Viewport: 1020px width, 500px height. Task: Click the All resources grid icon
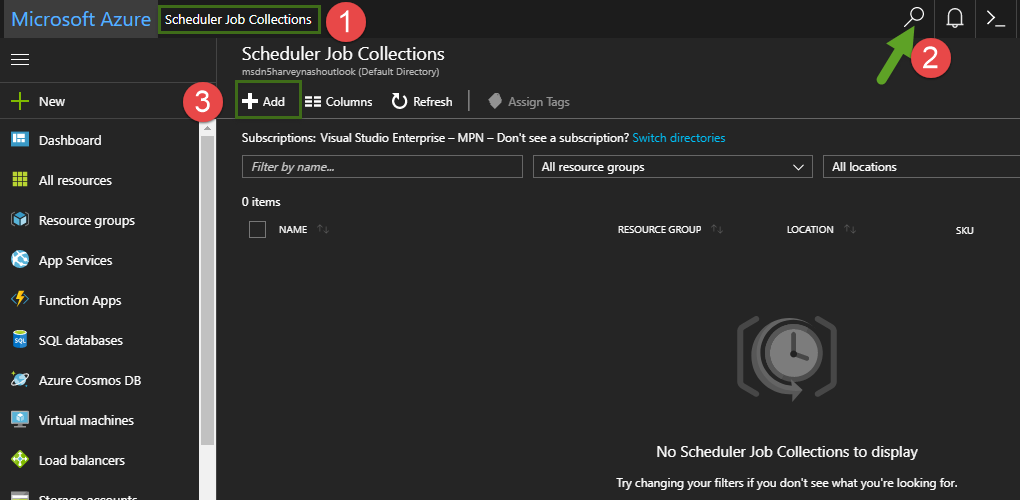click(x=20, y=180)
